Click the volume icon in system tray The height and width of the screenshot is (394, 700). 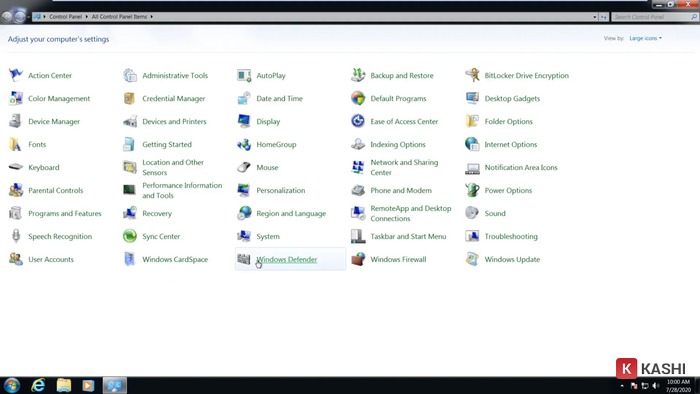655,386
